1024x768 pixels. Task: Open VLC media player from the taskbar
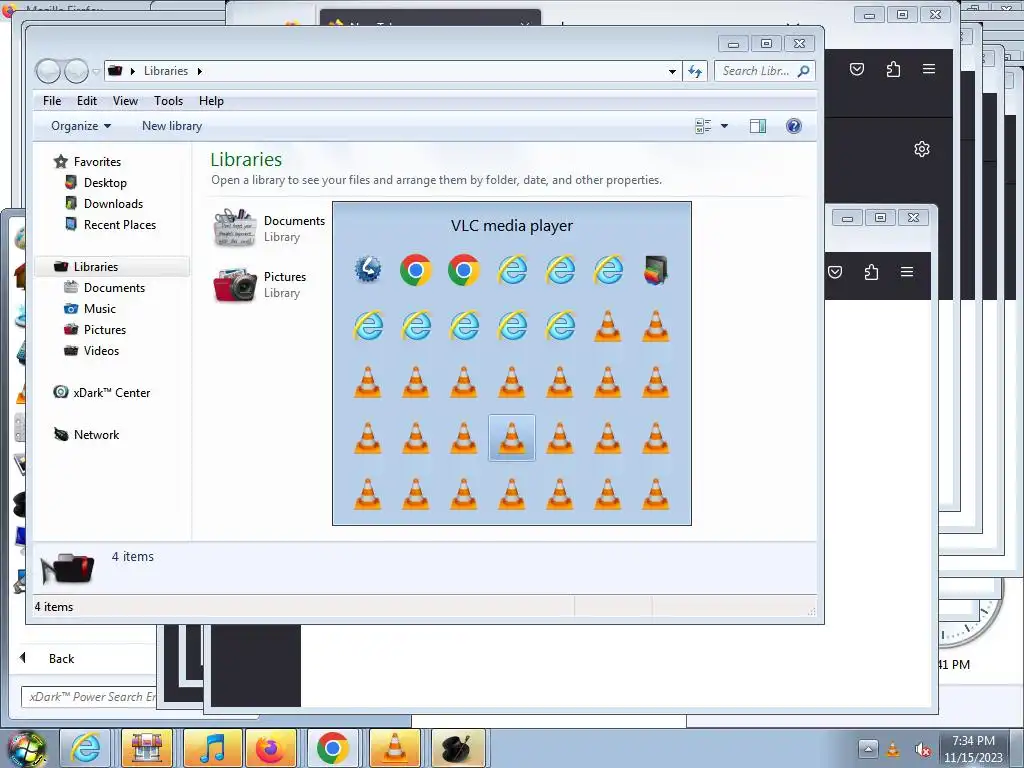[x=394, y=748]
